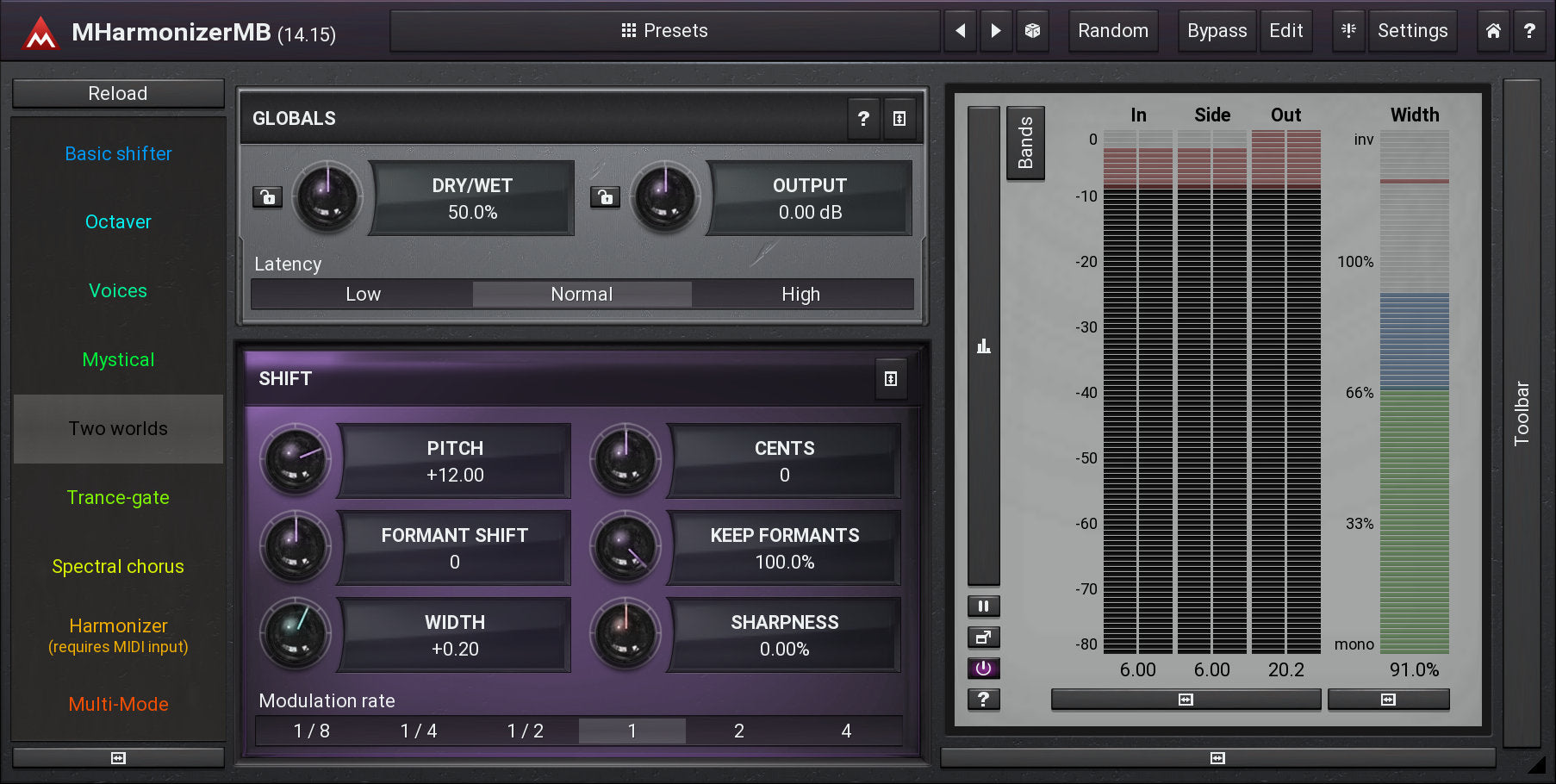Go to the next preset arrow

coord(996,31)
